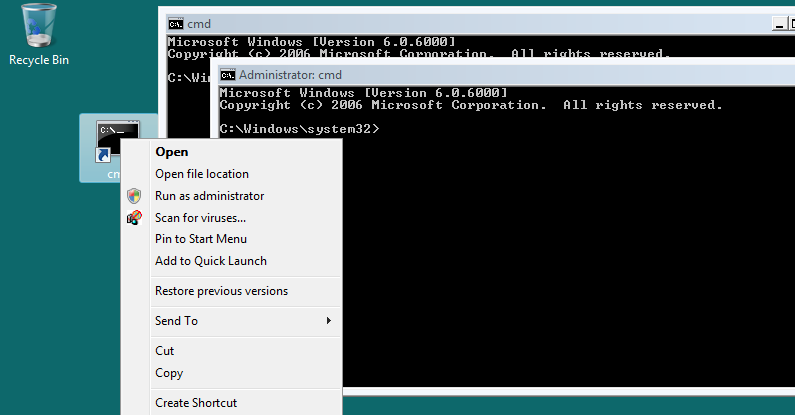
Task: Click the Version 6.0.6000 line in Administrator window
Action: (364, 93)
